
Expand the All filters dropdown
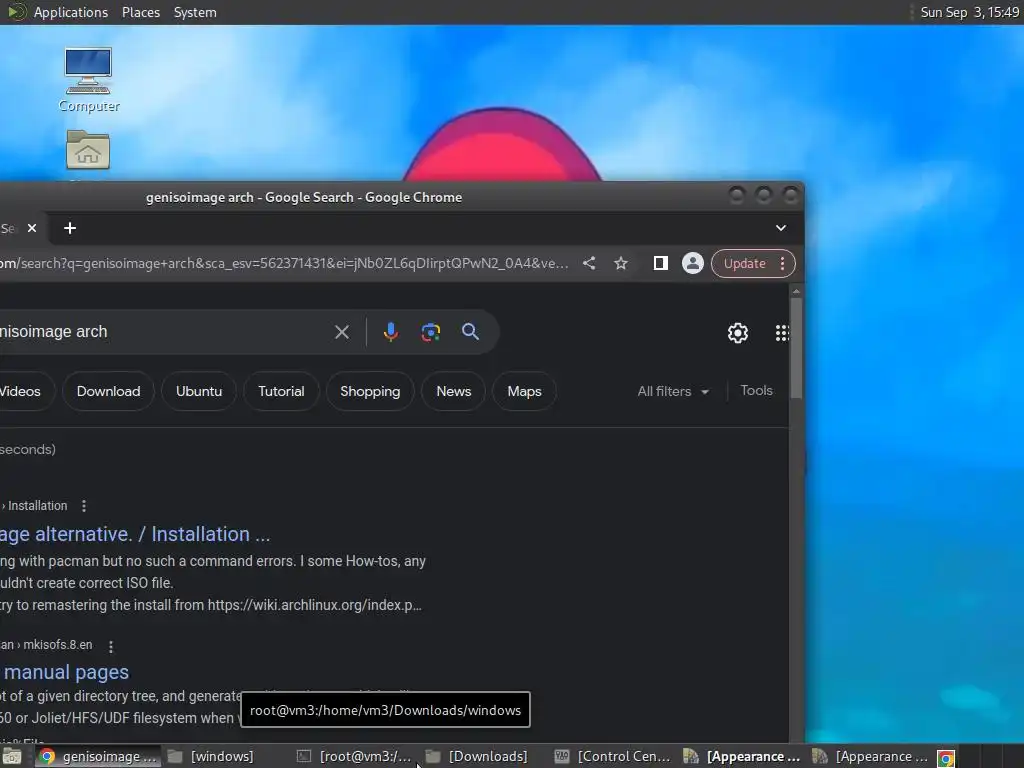tap(673, 391)
